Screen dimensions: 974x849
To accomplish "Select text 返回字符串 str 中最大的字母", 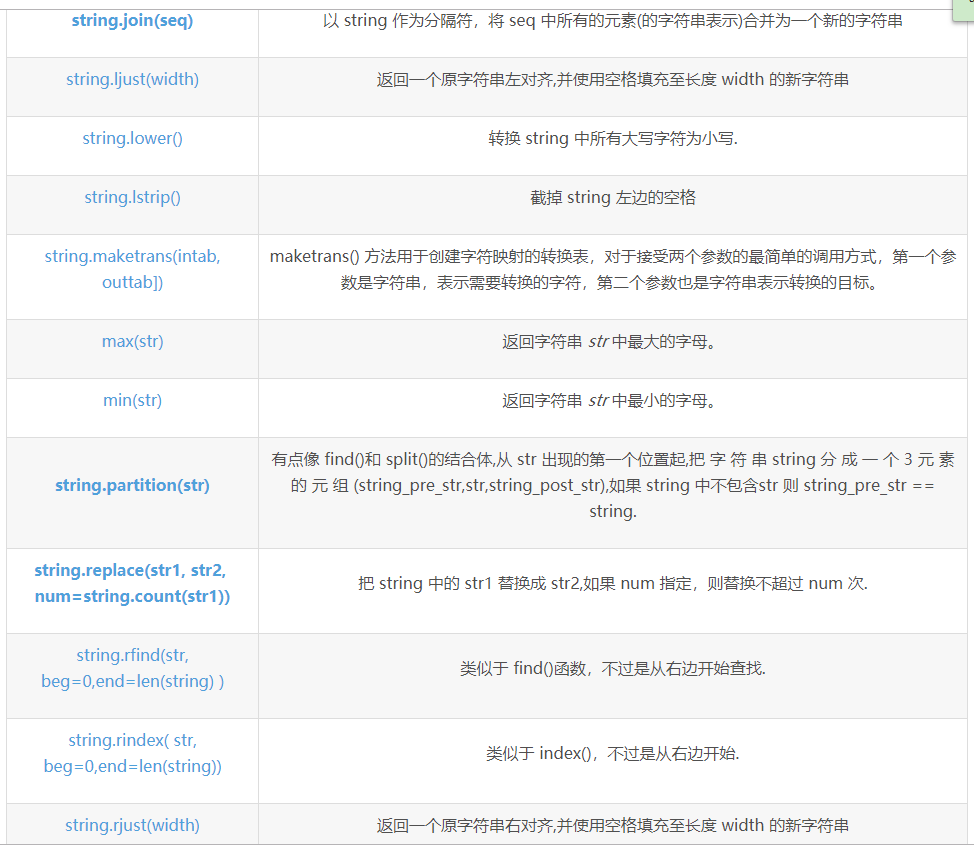I will click(x=609, y=341).
